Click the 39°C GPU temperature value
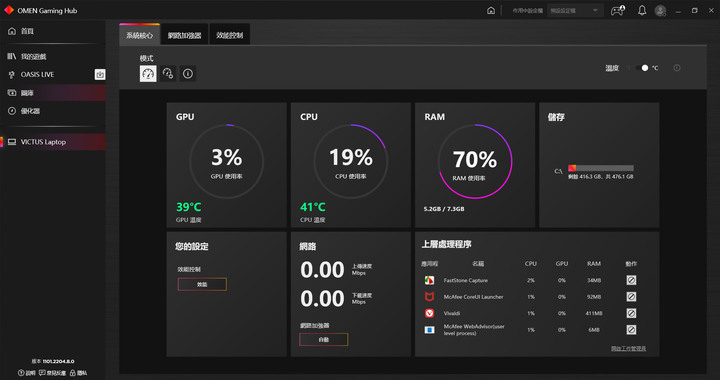 point(189,207)
